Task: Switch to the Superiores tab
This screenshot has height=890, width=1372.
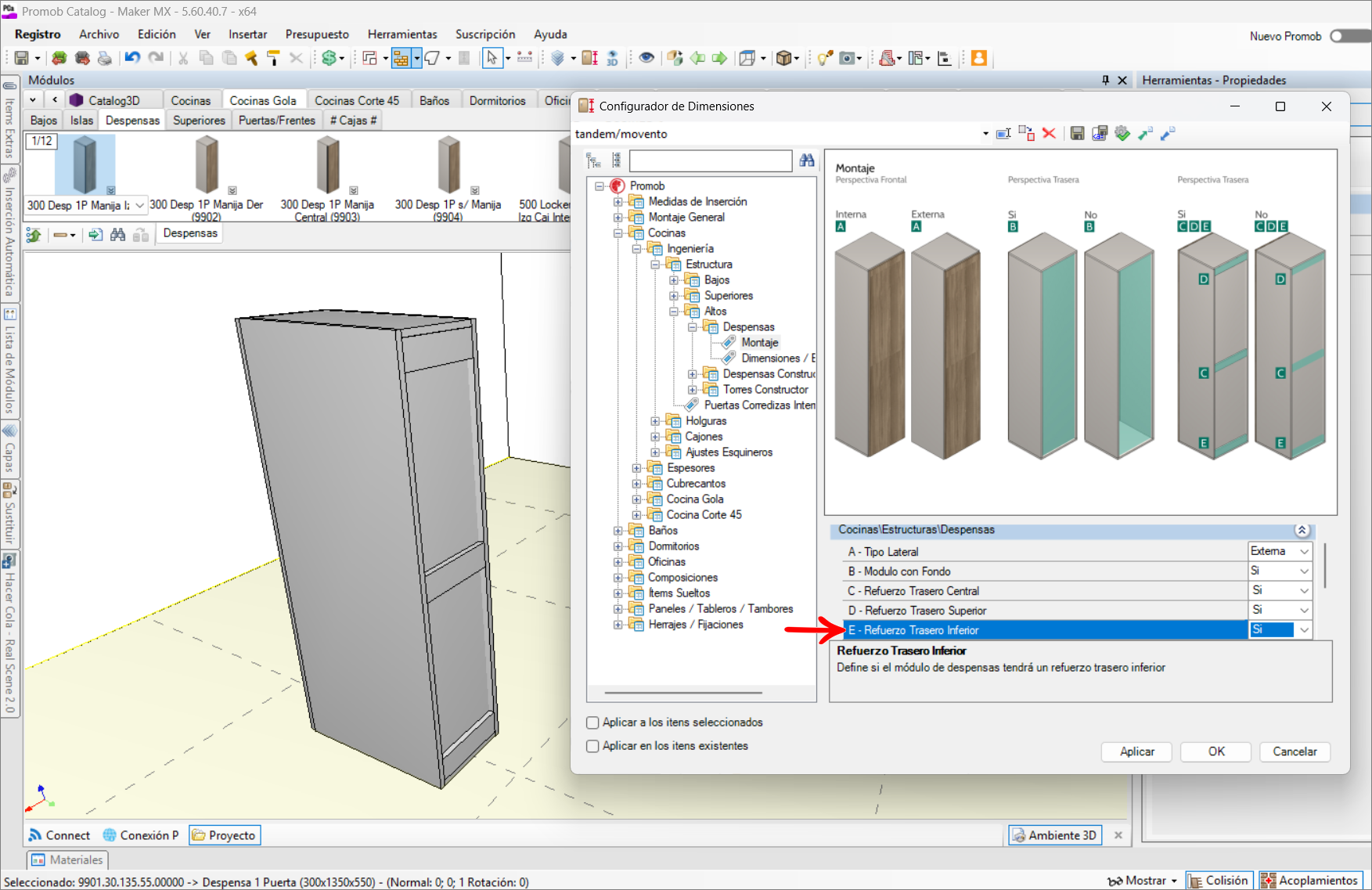Action: point(199,121)
